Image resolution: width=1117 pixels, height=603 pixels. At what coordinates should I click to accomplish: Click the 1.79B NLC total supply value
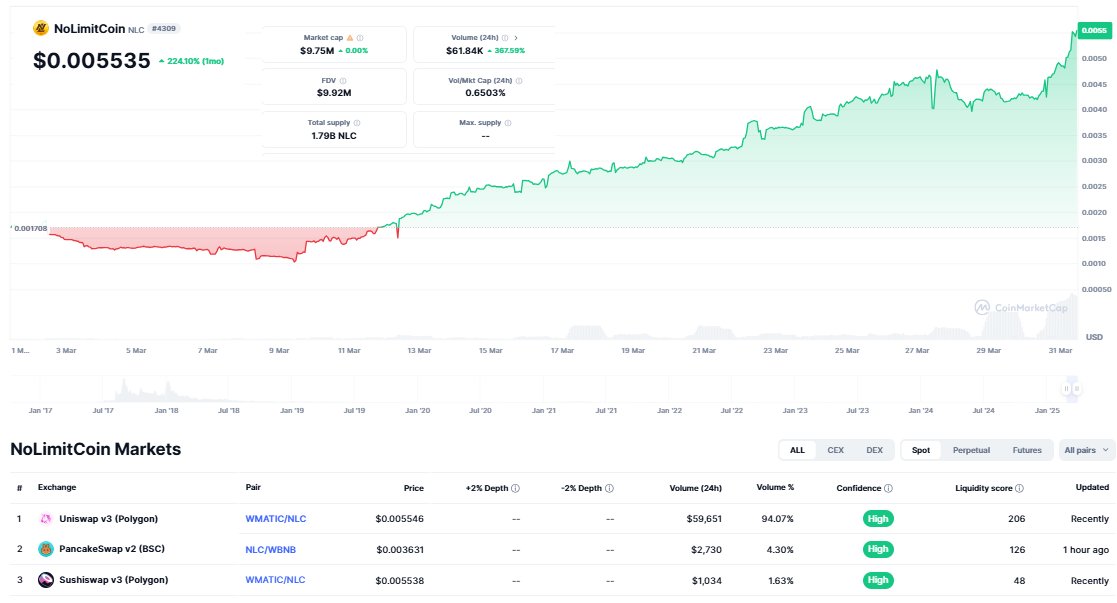pyautogui.click(x=333, y=135)
